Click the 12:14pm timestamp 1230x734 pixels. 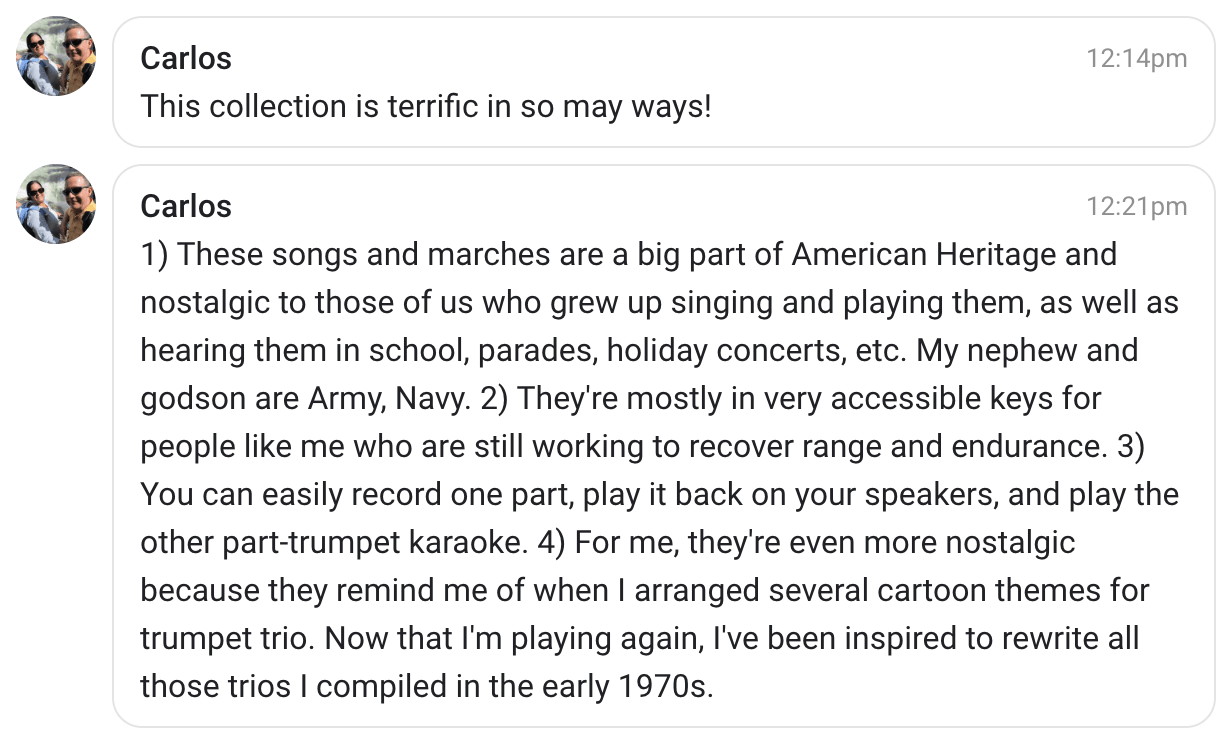(1136, 59)
